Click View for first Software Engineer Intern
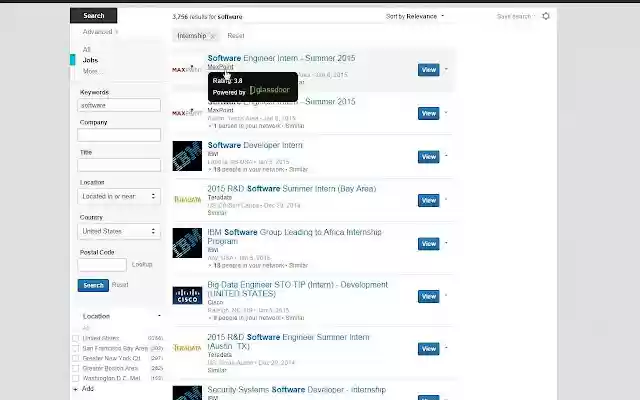Viewport: 640px width, 400px height. [429, 70]
